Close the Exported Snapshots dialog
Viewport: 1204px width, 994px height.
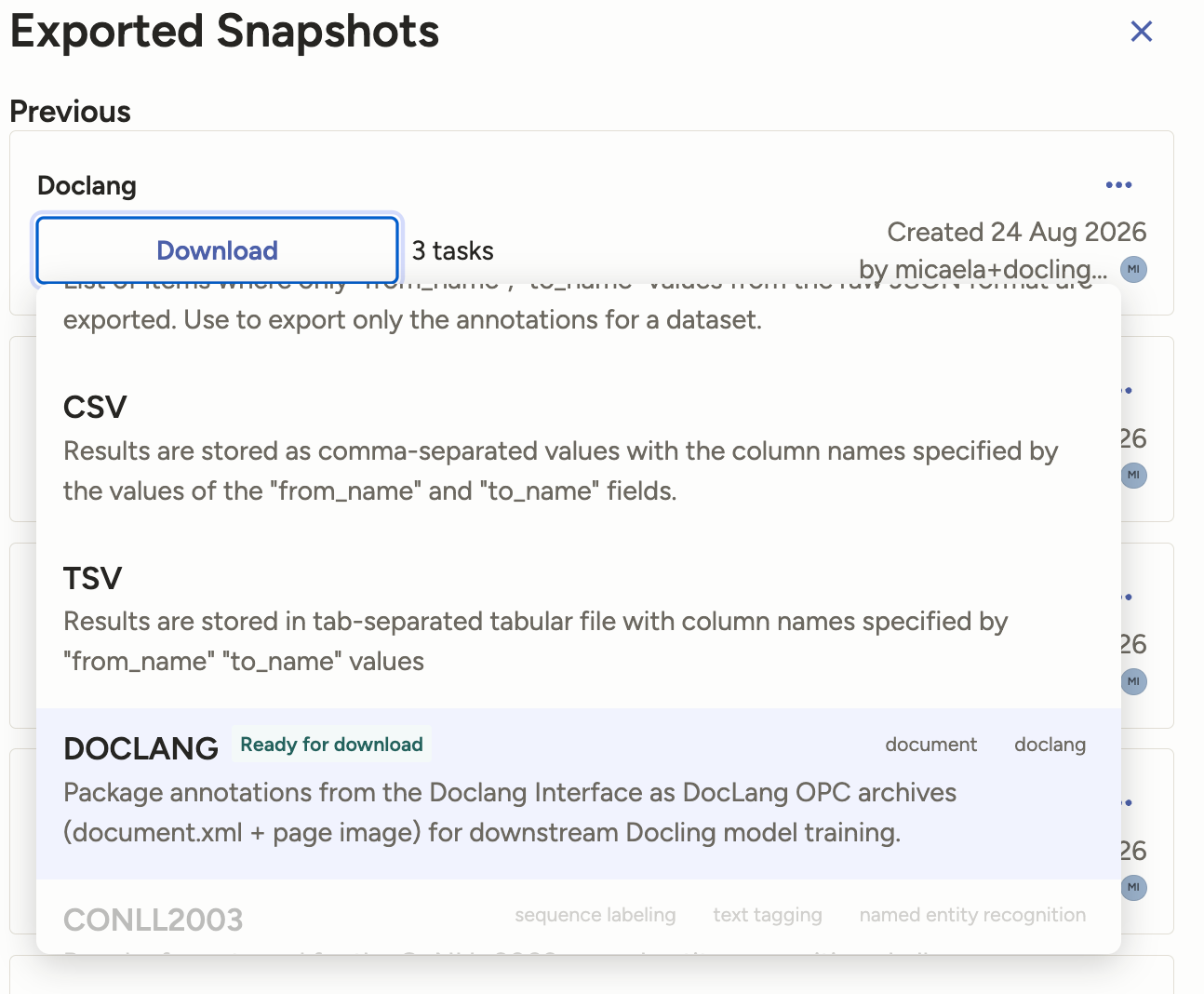pyautogui.click(x=1141, y=32)
